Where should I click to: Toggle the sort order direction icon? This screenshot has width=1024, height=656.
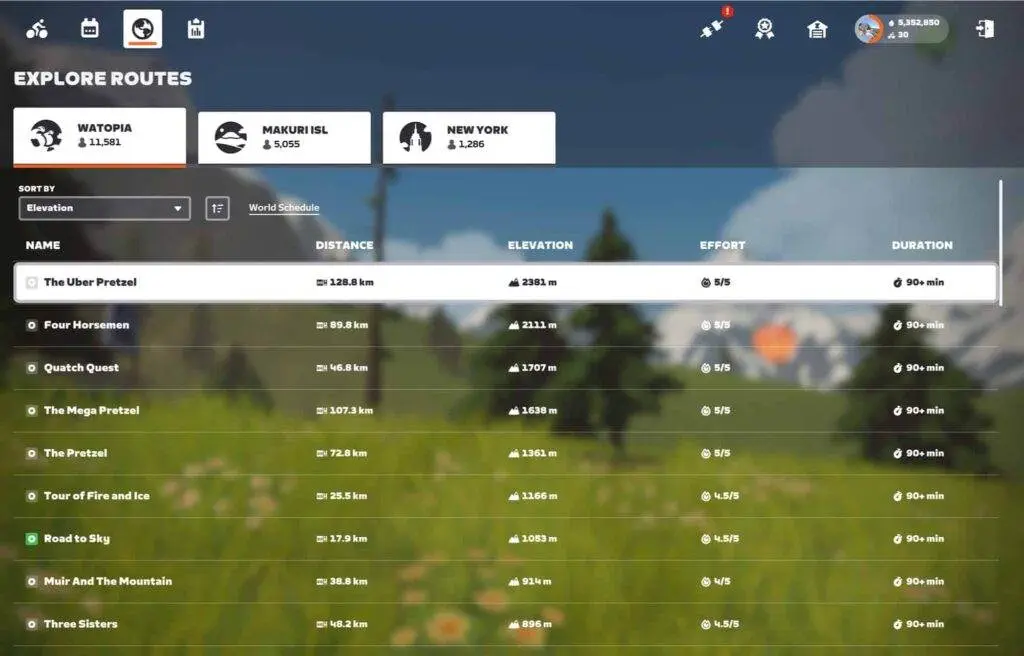coord(217,208)
